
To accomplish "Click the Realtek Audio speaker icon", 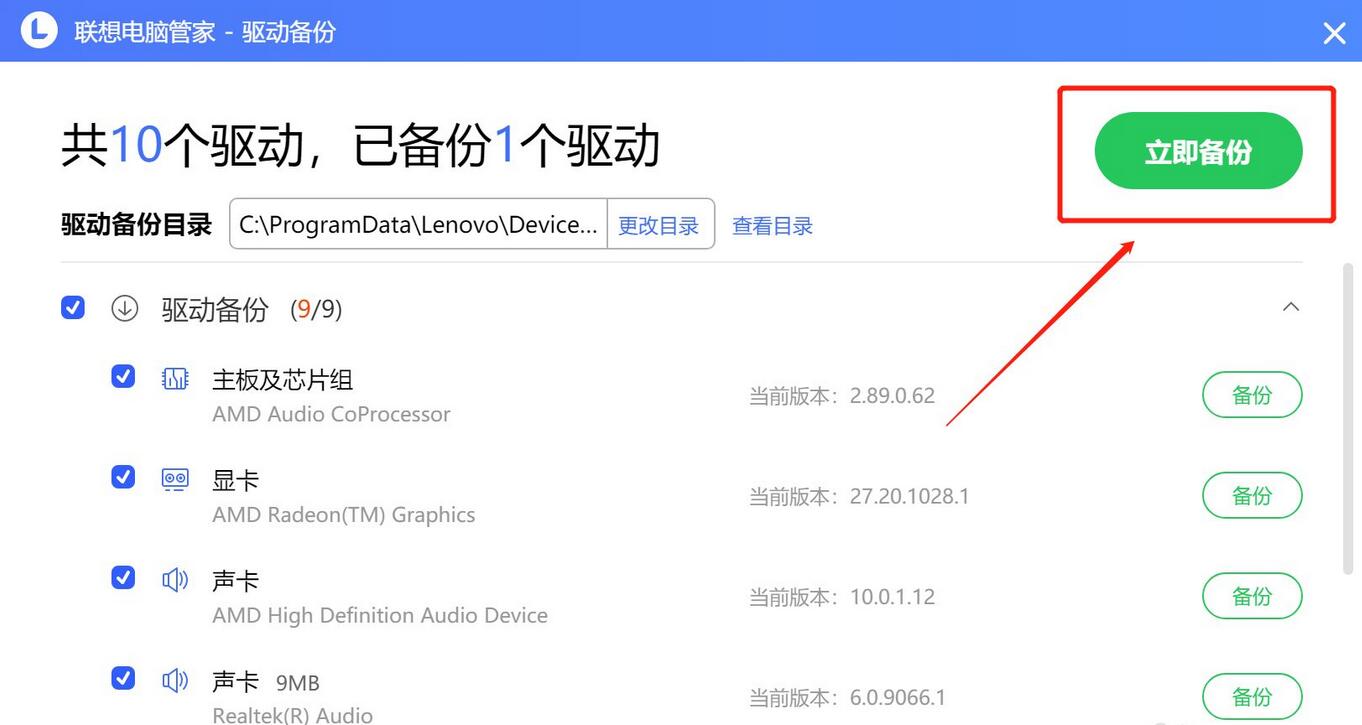I will click(175, 681).
